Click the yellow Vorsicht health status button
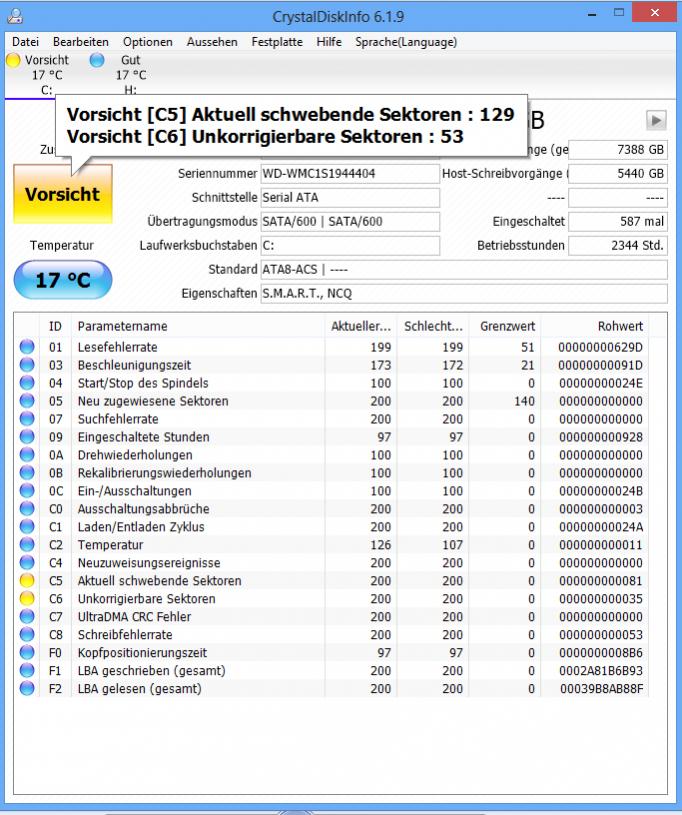Viewport: 682px width, 815px height. (62, 194)
